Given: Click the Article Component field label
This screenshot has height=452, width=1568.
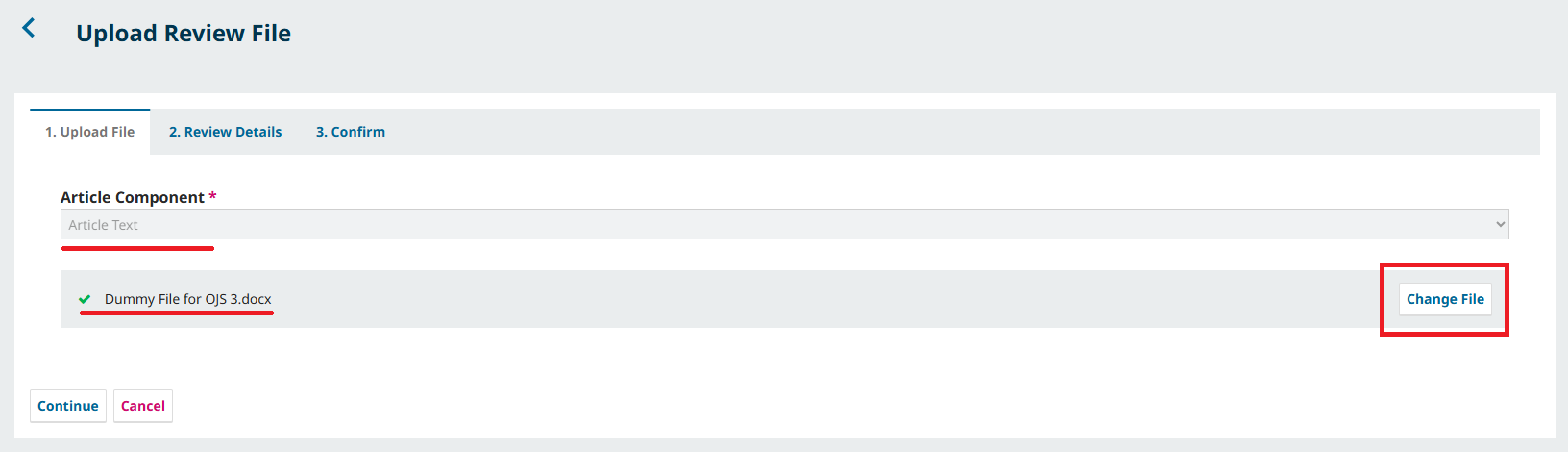Looking at the screenshot, I should 133,197.
